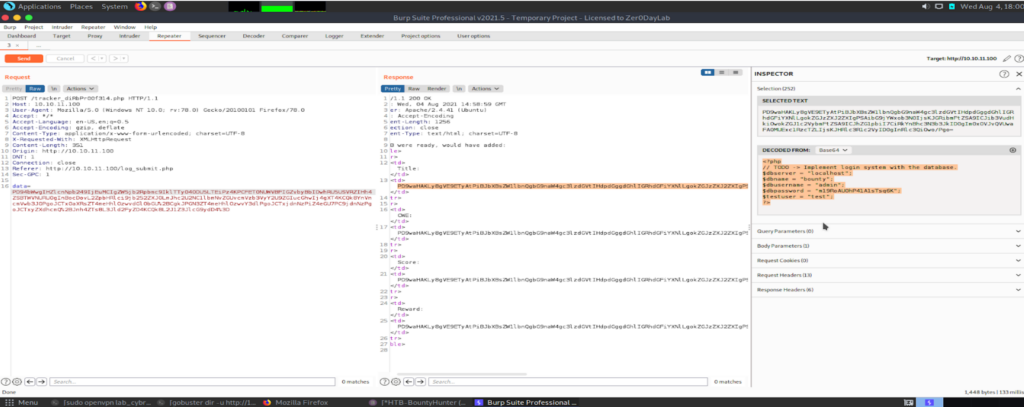Open the request Actions dropdown

click(x=81, y=88)
